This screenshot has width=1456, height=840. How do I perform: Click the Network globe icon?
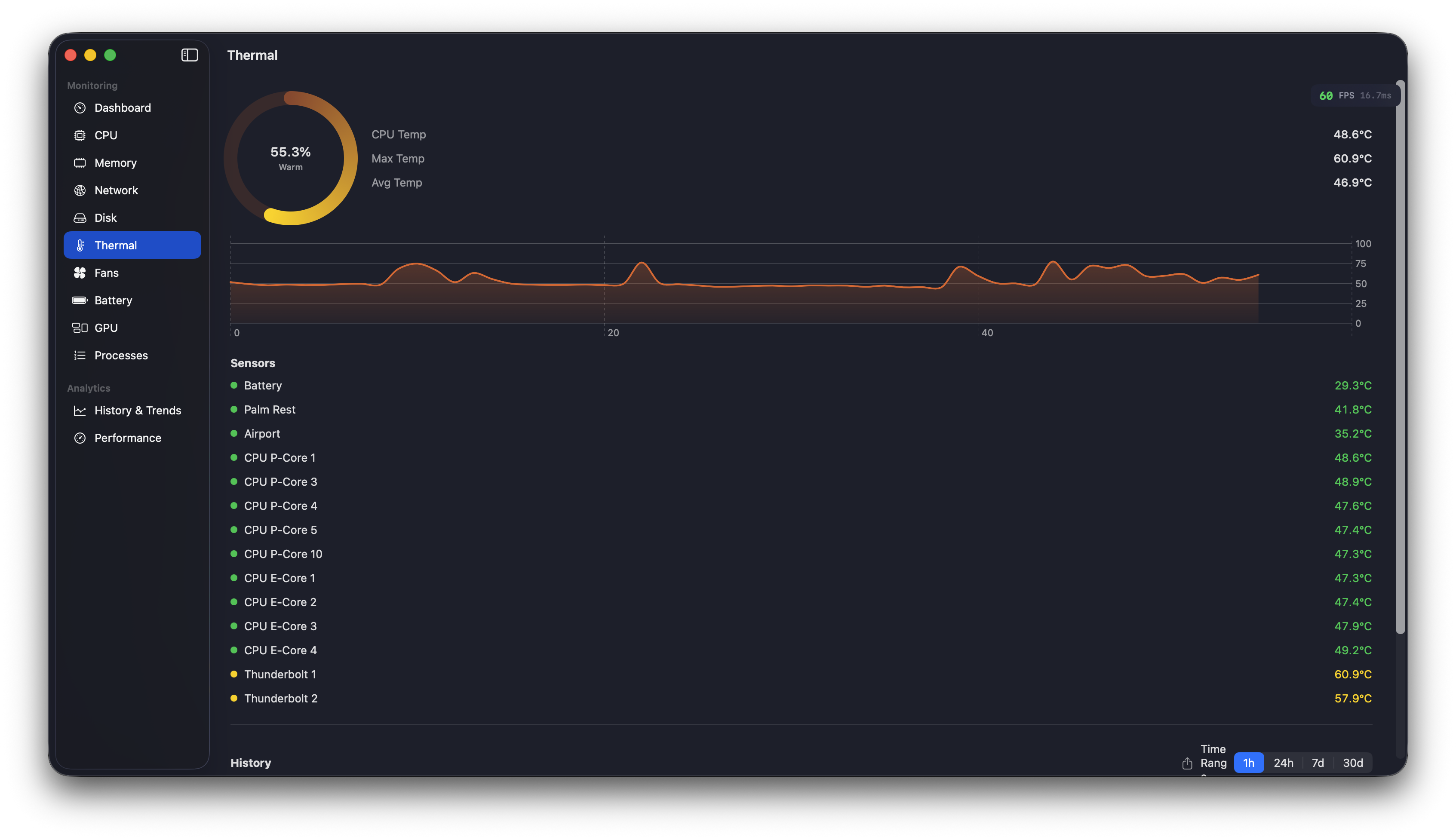pos(80,190)
